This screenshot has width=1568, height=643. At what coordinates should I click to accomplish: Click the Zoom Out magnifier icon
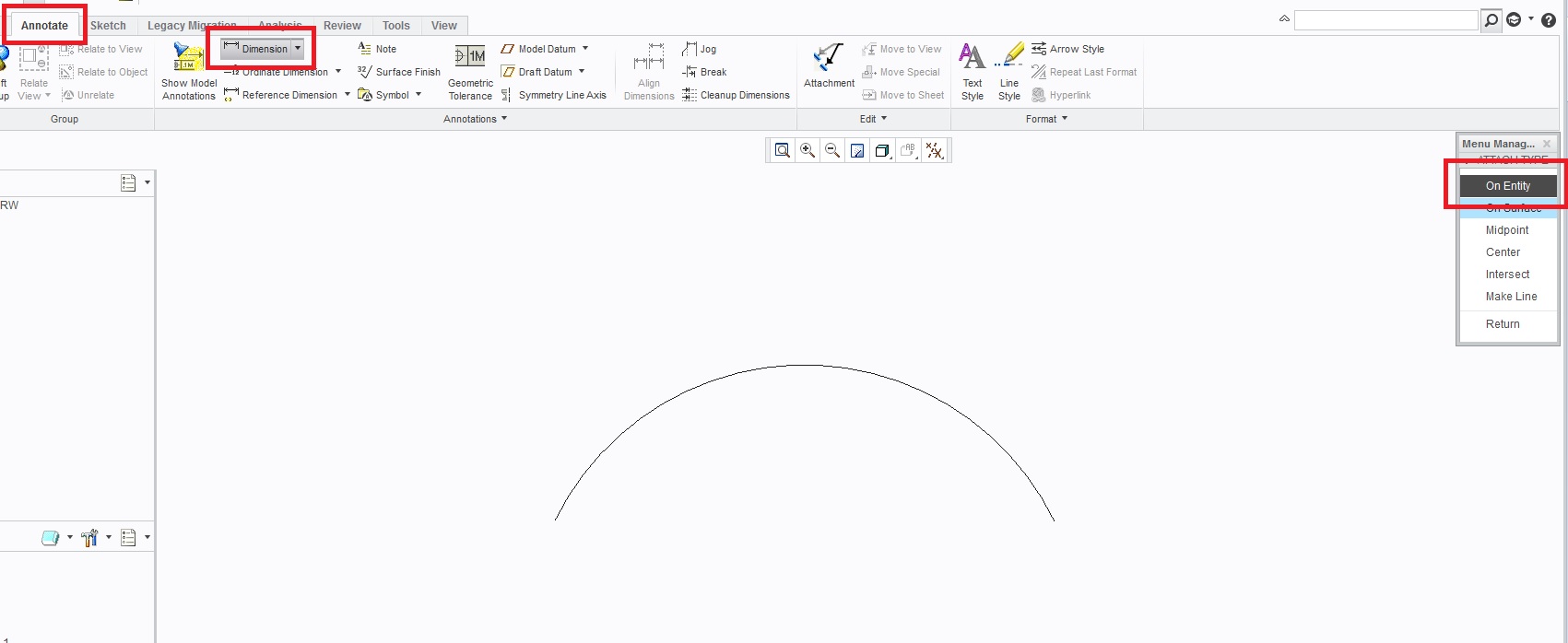pyautogui.click(x=832, y=150)
